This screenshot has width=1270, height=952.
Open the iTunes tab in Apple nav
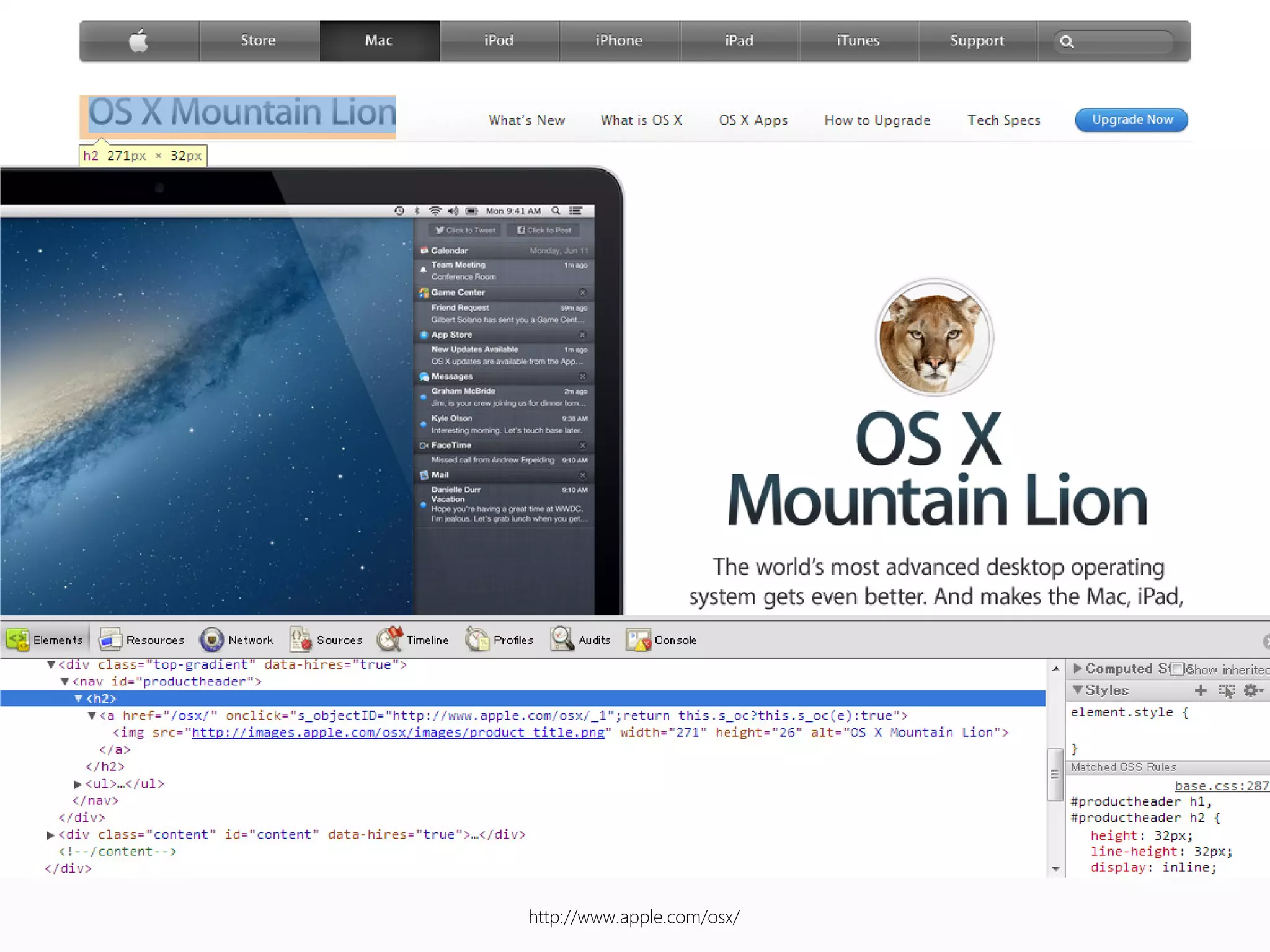coord(858,41)
